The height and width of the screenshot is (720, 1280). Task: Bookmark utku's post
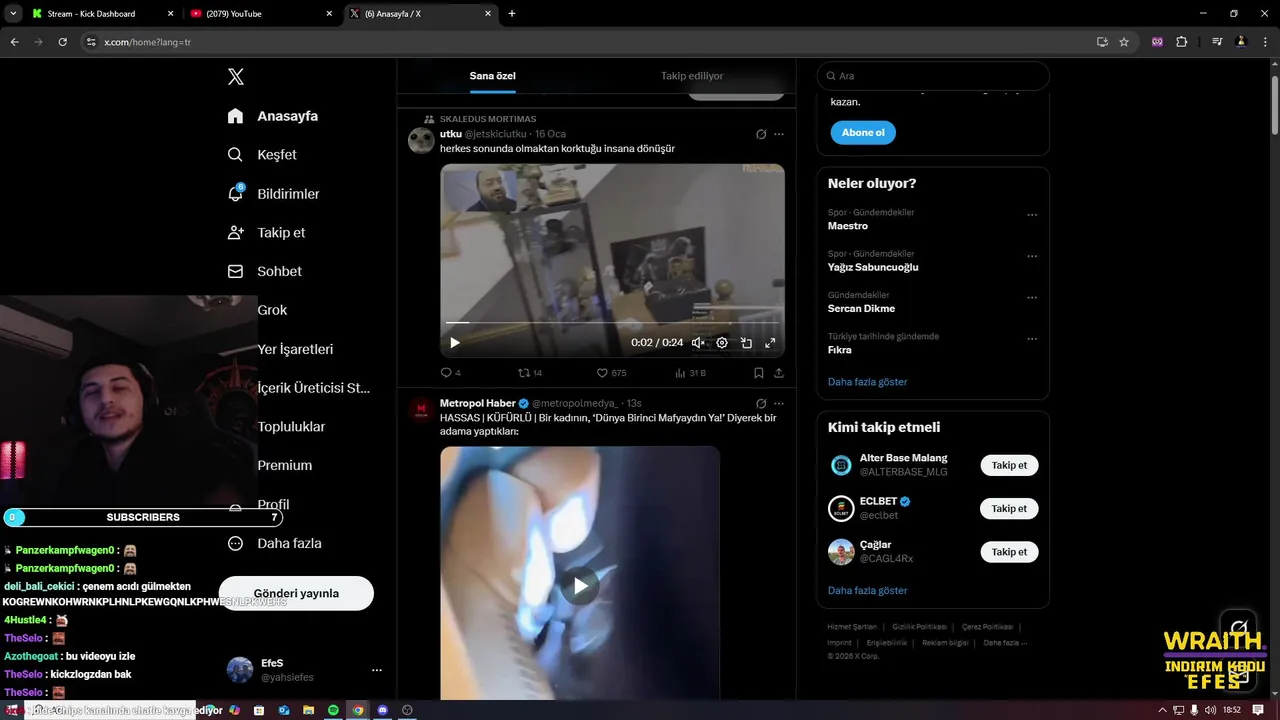(759, 373)
